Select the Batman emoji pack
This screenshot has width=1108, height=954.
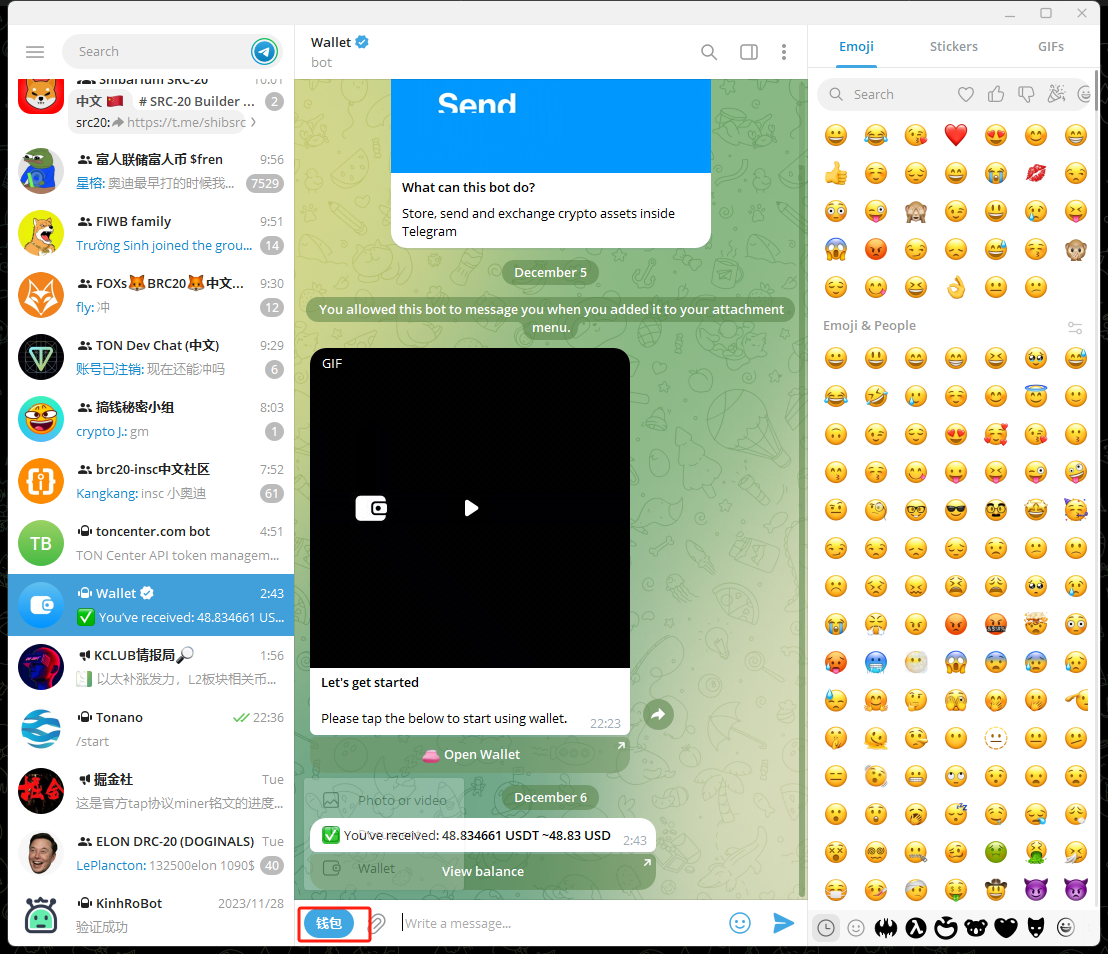point(885,927)
